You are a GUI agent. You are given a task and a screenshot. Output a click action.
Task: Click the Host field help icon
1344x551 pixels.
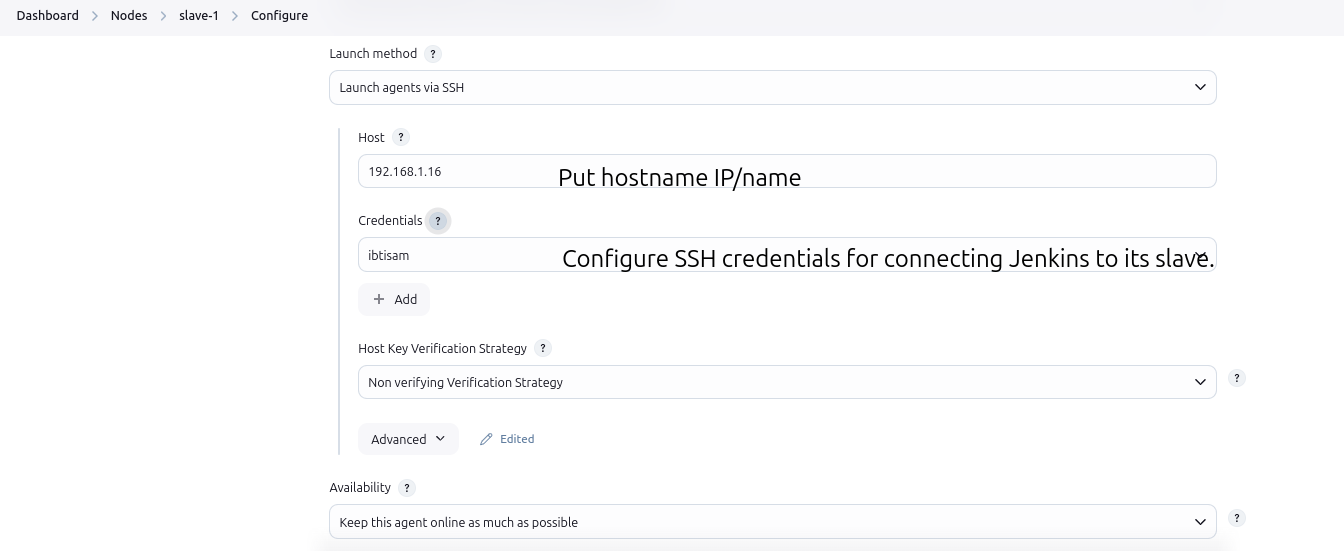tap(400, 138)
